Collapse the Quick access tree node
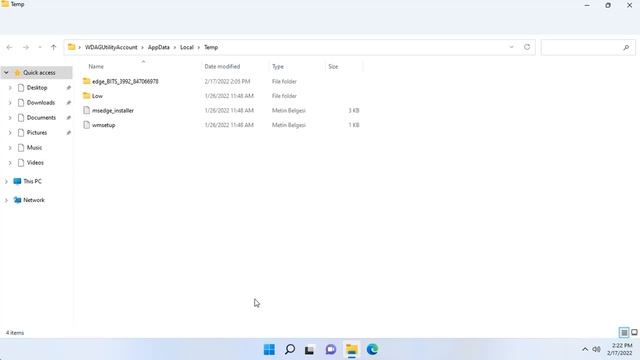 click(x=6, y=73)
